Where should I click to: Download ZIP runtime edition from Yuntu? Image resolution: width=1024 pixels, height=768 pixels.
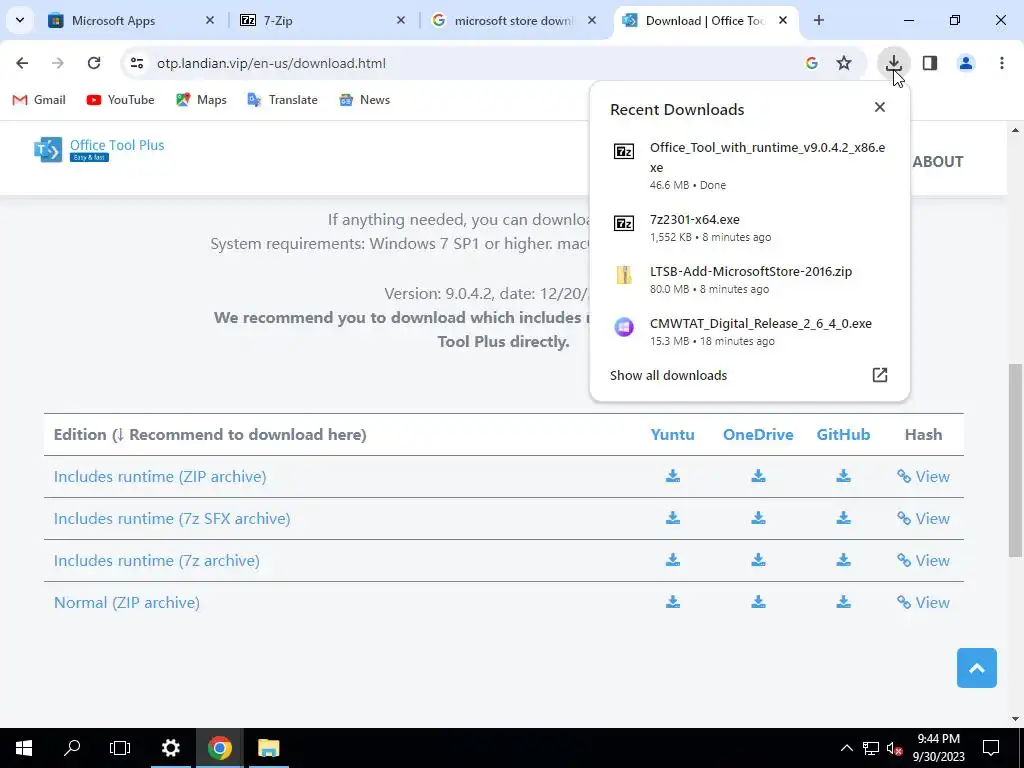coord(673,476)
